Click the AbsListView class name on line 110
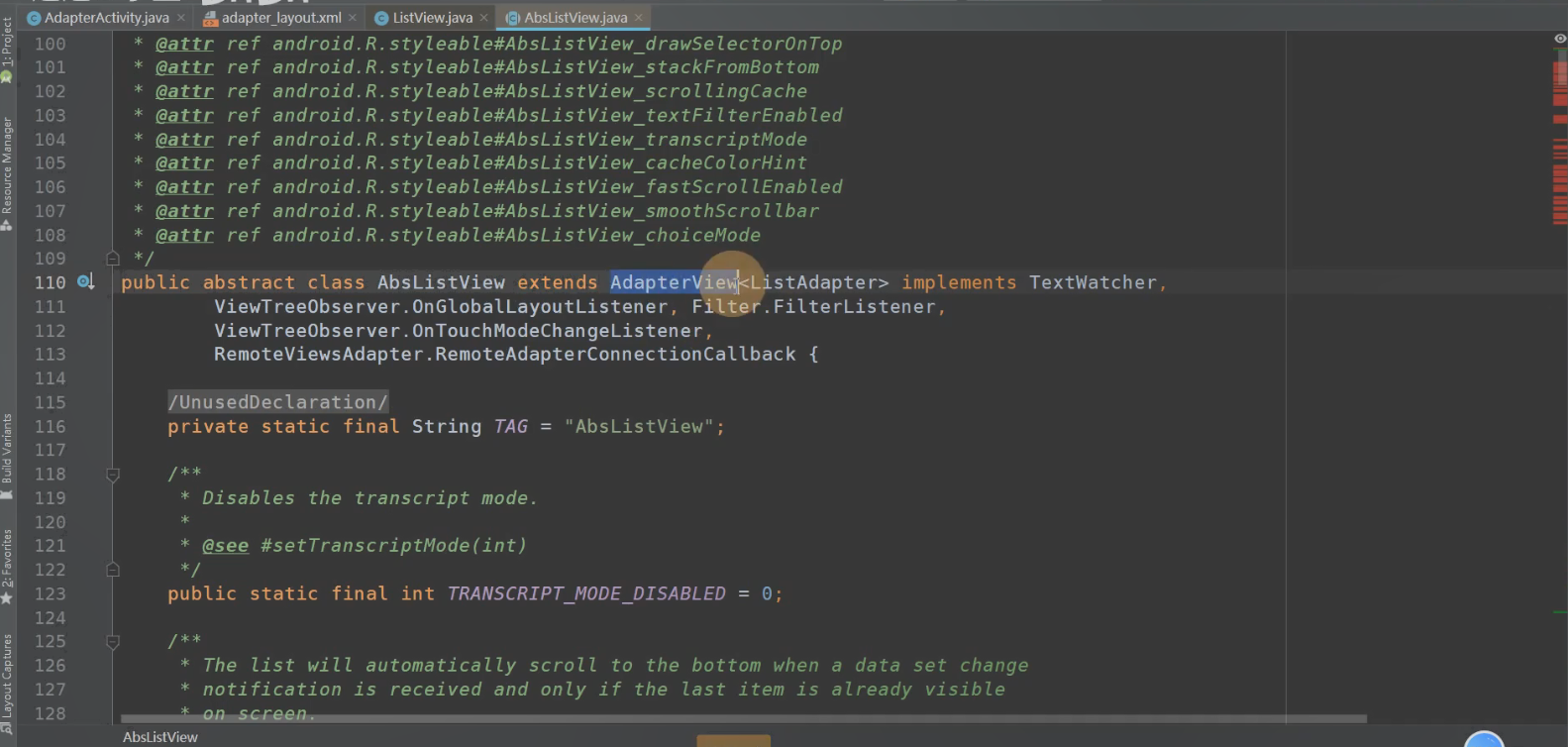1568x747 pixels. coord(441,282)
